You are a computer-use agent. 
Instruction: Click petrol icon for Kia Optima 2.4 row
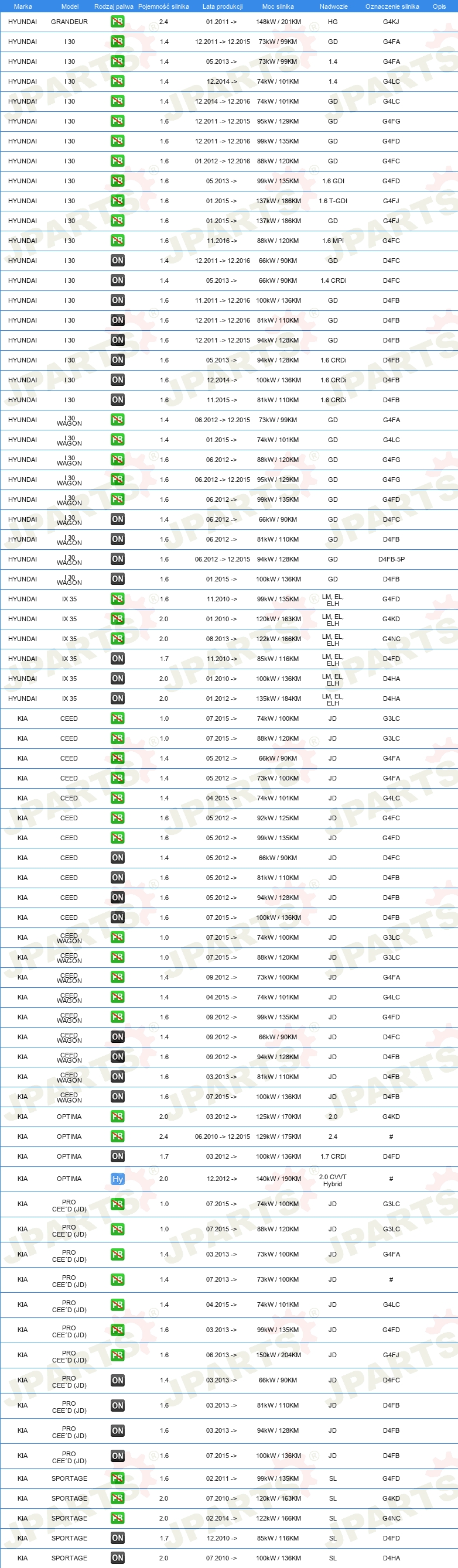[x=118, y=1136]
